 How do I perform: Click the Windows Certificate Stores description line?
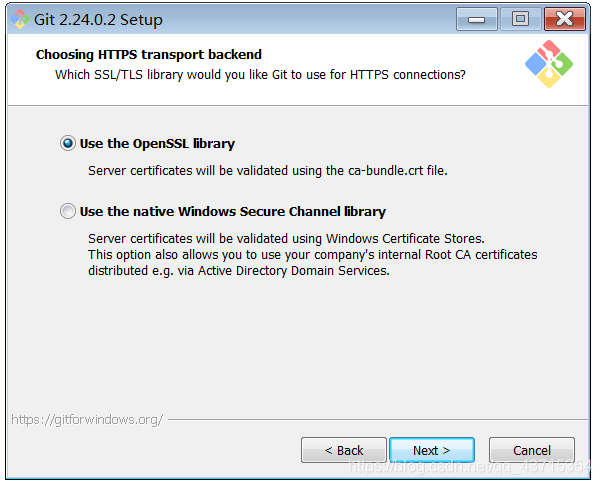(285, 238)
